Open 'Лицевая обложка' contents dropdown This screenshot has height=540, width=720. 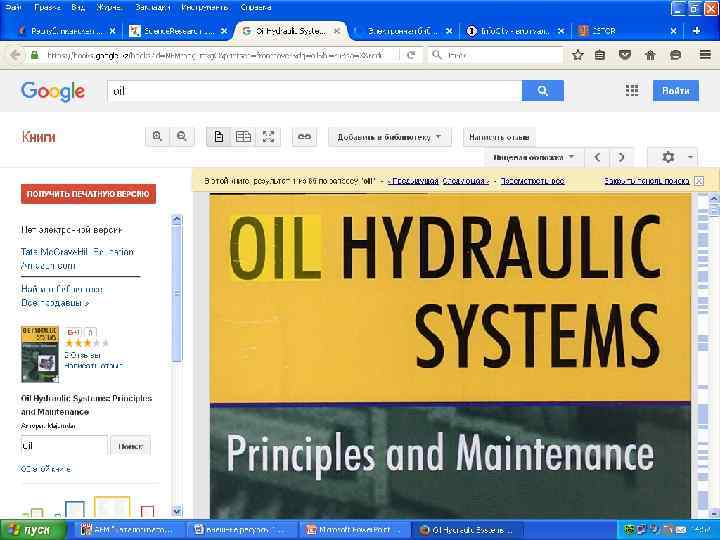point(534,158)
